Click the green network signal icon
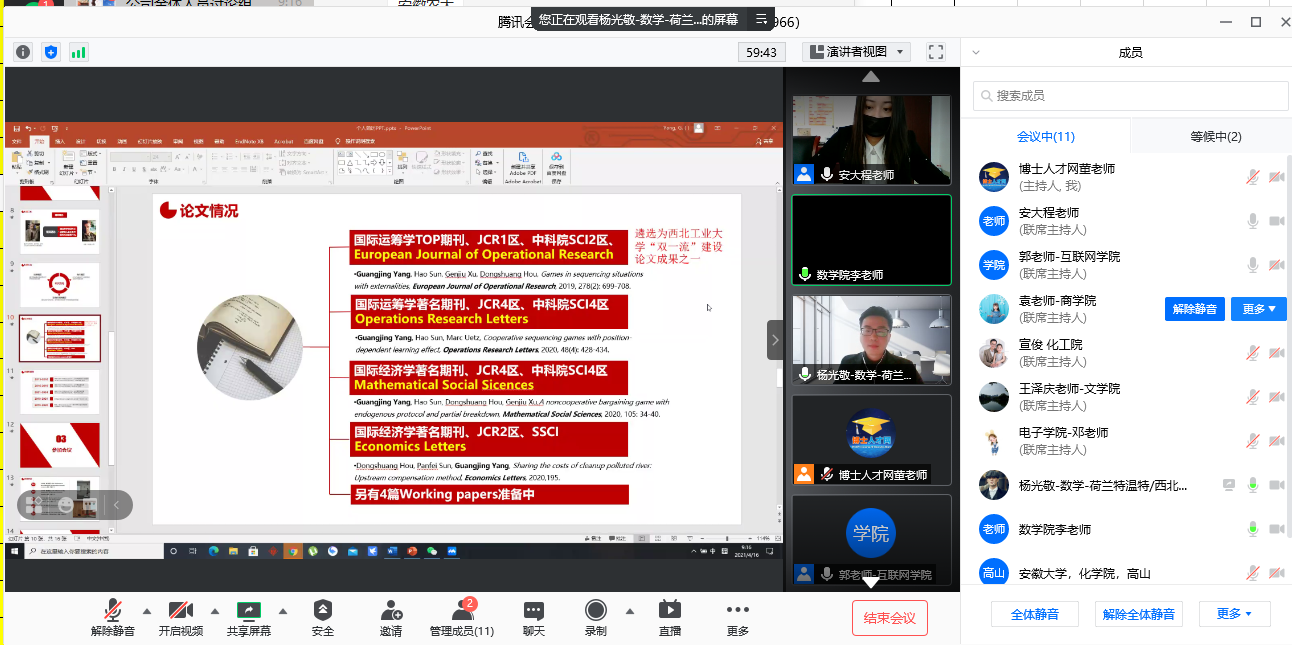Screen dimensions: 1292x645 (x=78, y=52)
